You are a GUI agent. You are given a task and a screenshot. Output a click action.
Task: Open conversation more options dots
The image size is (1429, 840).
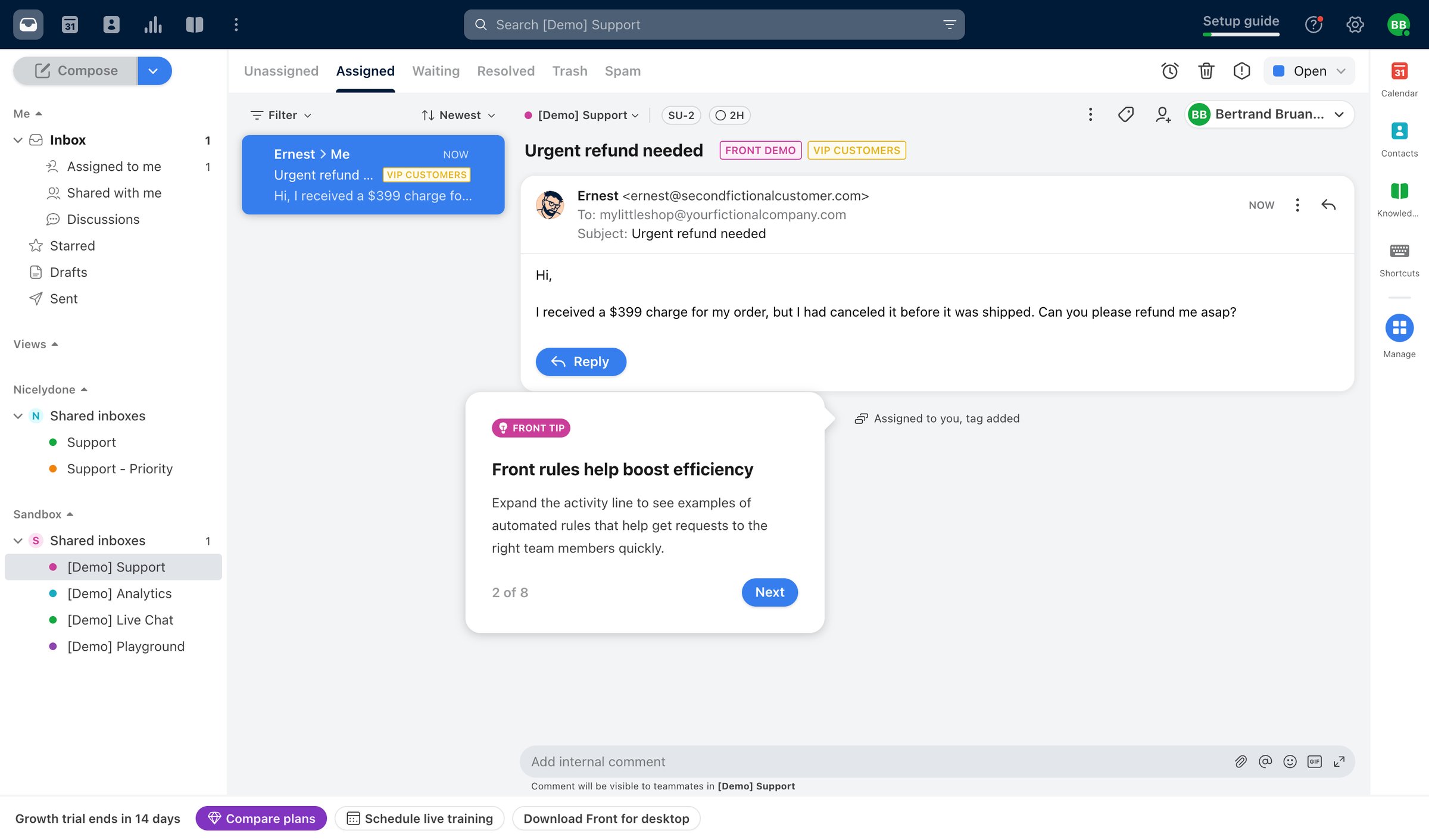1090,114
